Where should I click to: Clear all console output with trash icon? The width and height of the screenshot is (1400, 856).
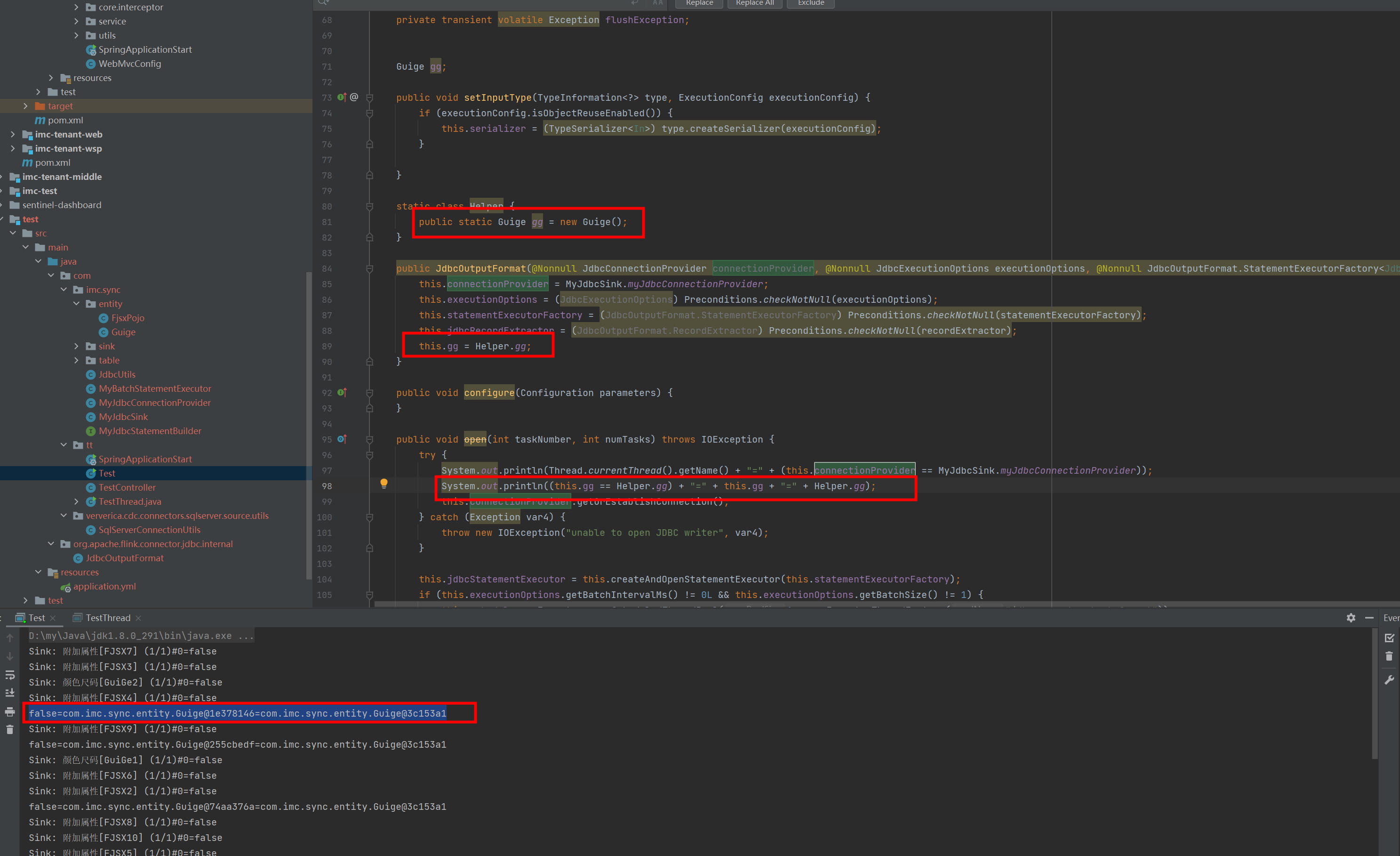[10, 729]
